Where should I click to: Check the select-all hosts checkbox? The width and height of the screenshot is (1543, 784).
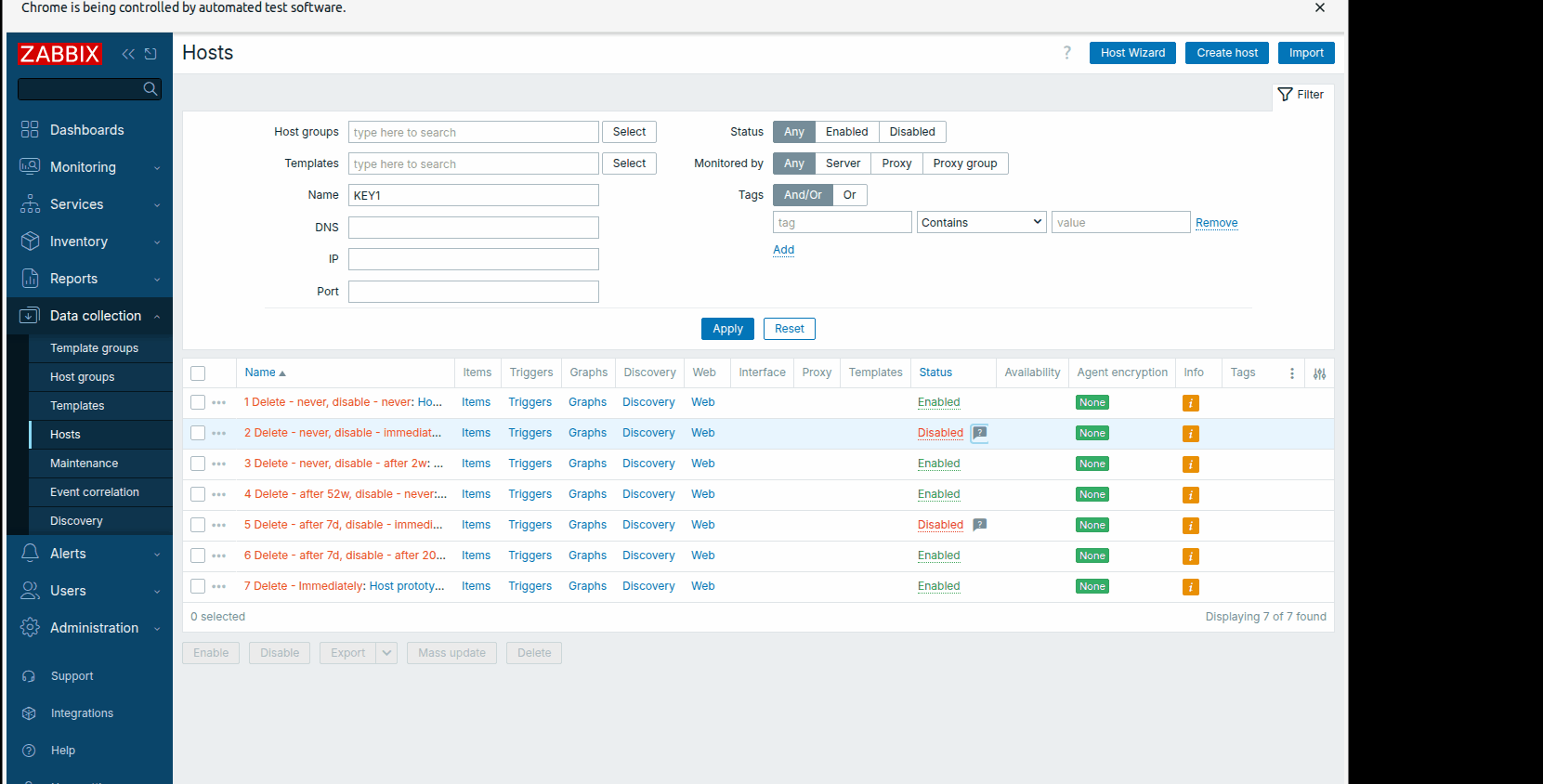[198, 373]
